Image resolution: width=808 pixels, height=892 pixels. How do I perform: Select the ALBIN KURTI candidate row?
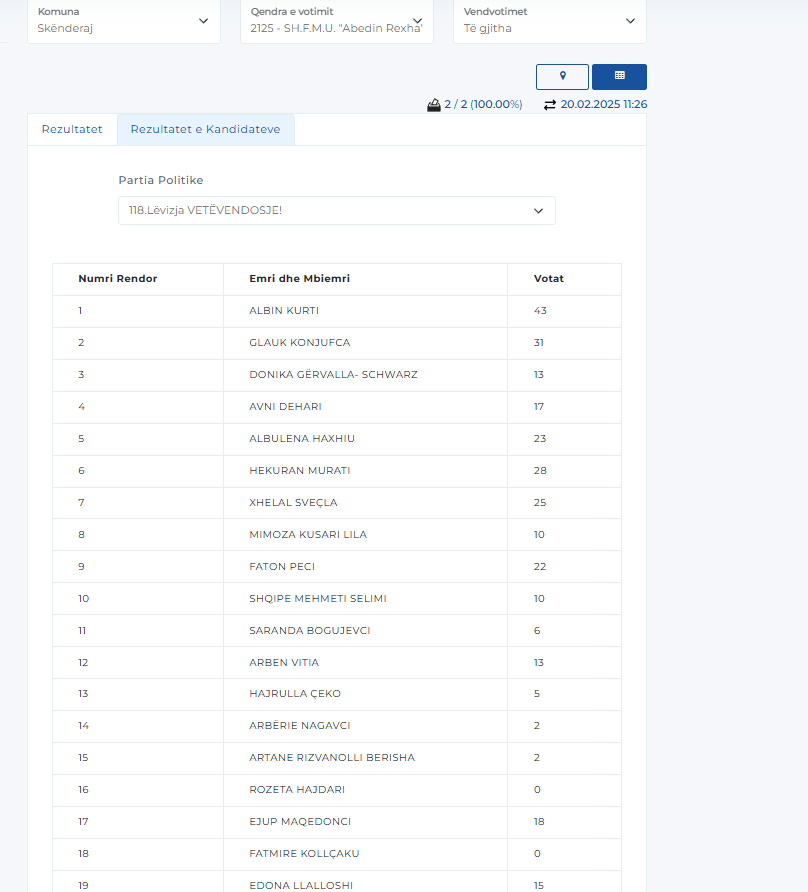pyautogui.click(x=284, y=311)
